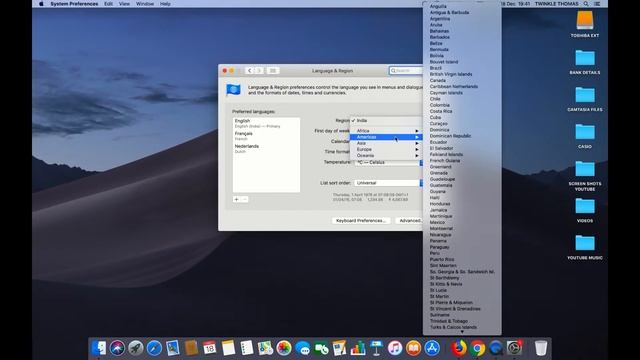Select Brazil in the Americas list
The width and height of the screenshot is (640, 360).
[x=462, y=68]
